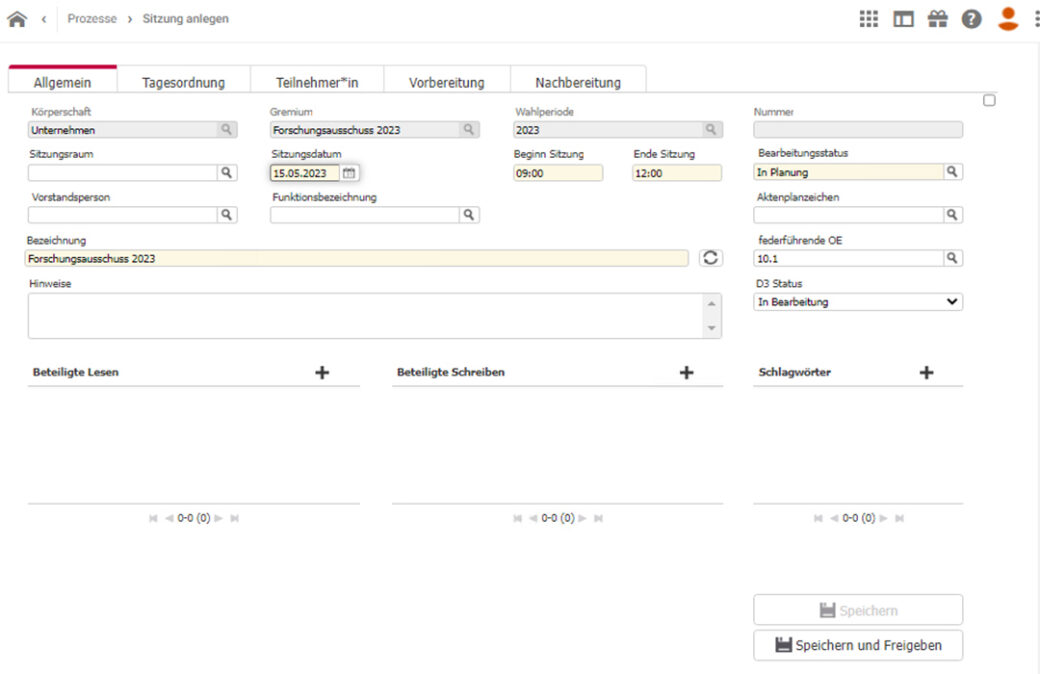Add a new Schlagwort with the plus
The image size is (1040, 674).
(926, 371)
